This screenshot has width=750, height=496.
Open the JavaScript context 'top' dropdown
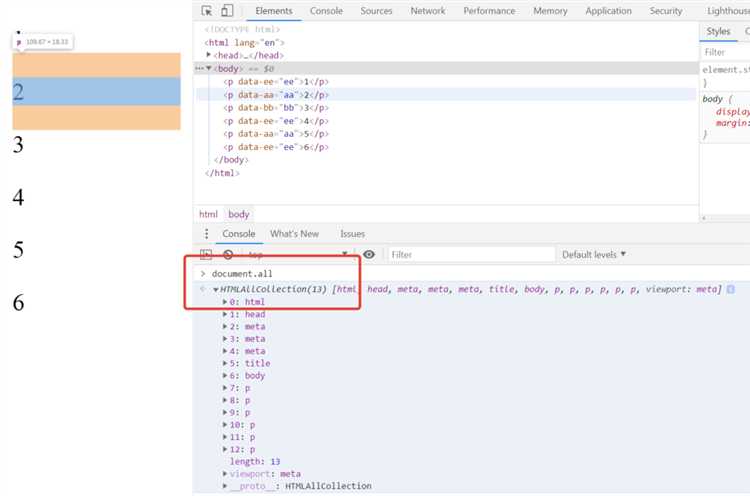(x=297, y=254)
